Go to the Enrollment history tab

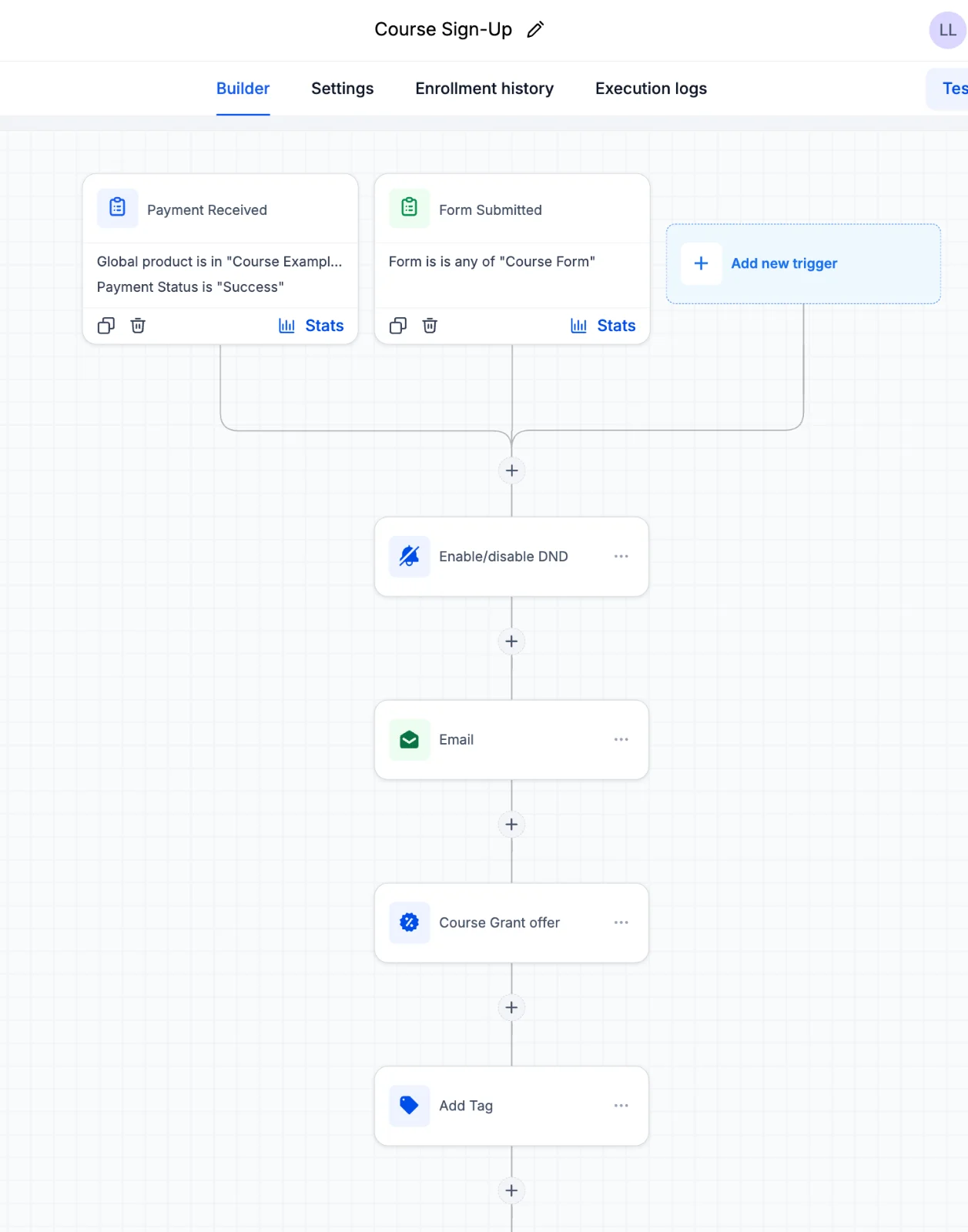(484, 89)
